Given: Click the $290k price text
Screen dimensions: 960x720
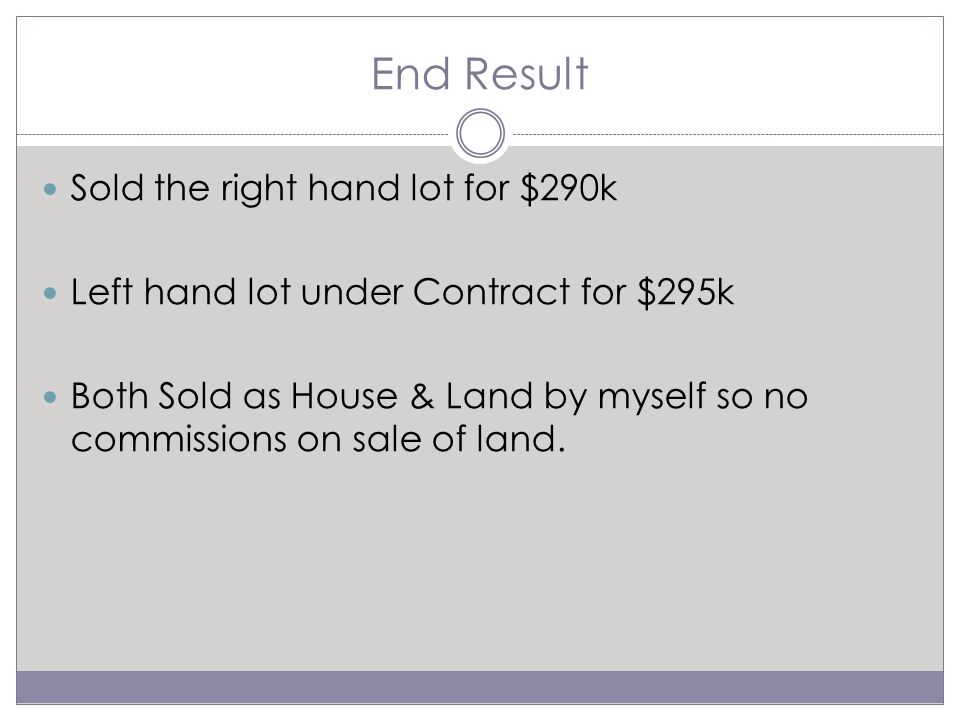Looking at the screenshot, I should tap(568, 188).
